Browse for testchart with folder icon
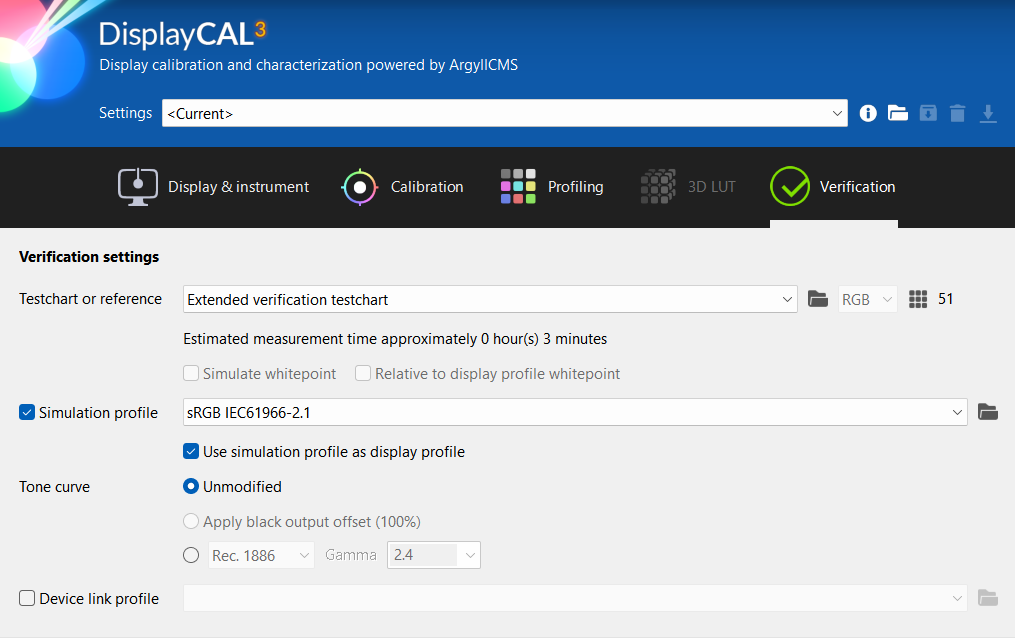The image size is (1015, 641). click(x=818, y=299)
